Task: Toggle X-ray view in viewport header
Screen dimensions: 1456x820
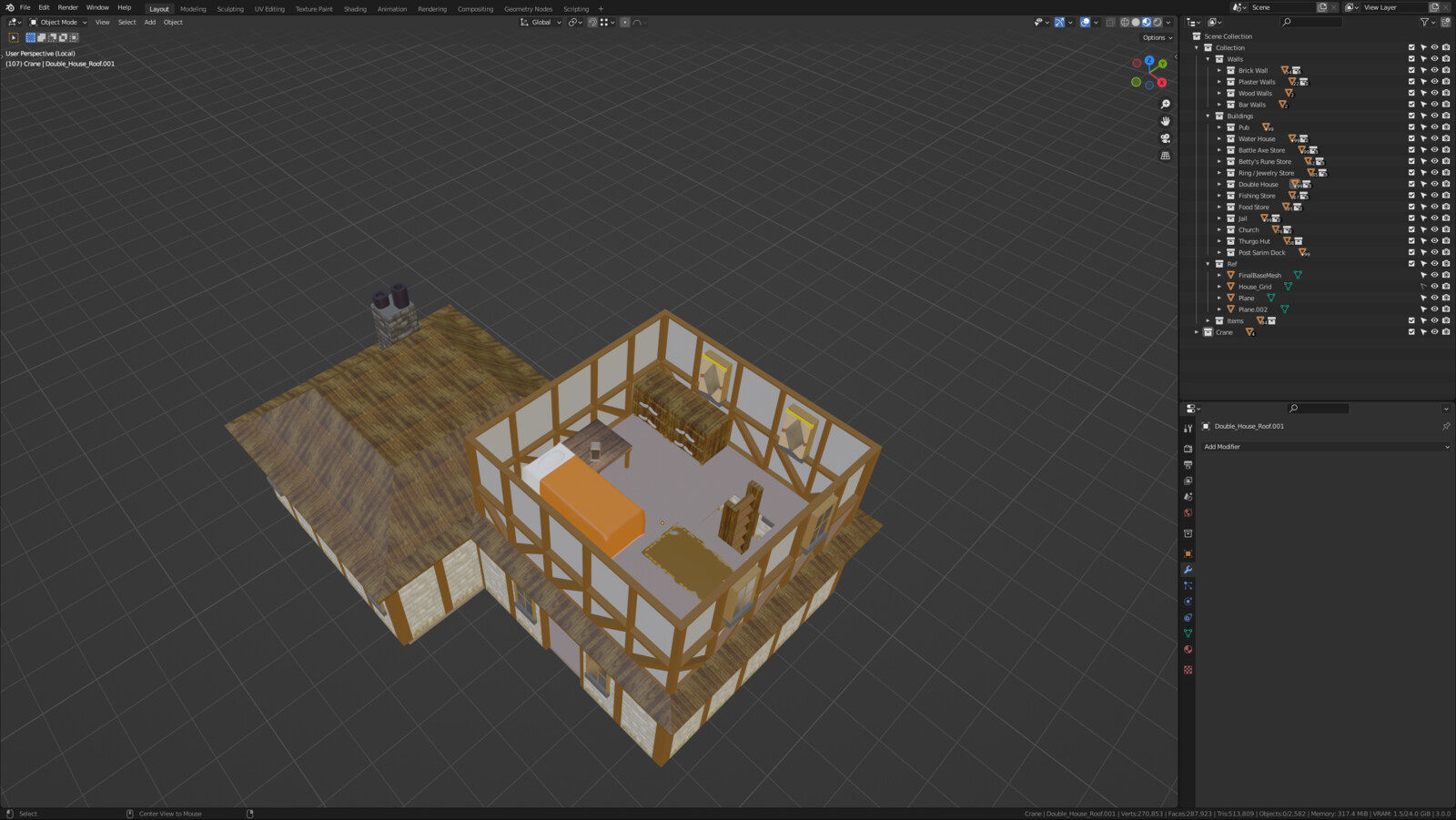Action: (1110, 22)
